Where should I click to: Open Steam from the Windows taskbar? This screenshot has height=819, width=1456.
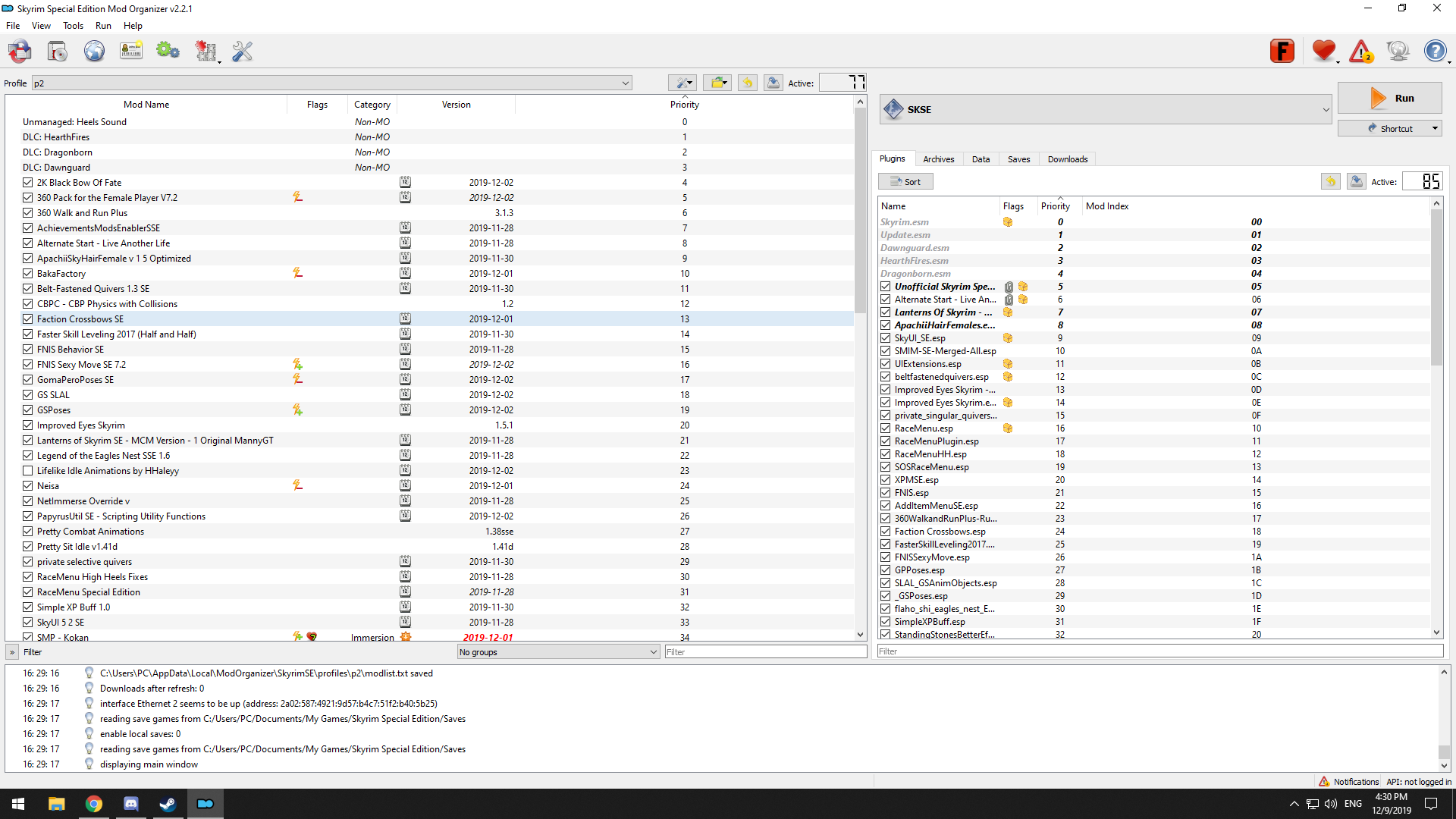coord(168,804)
